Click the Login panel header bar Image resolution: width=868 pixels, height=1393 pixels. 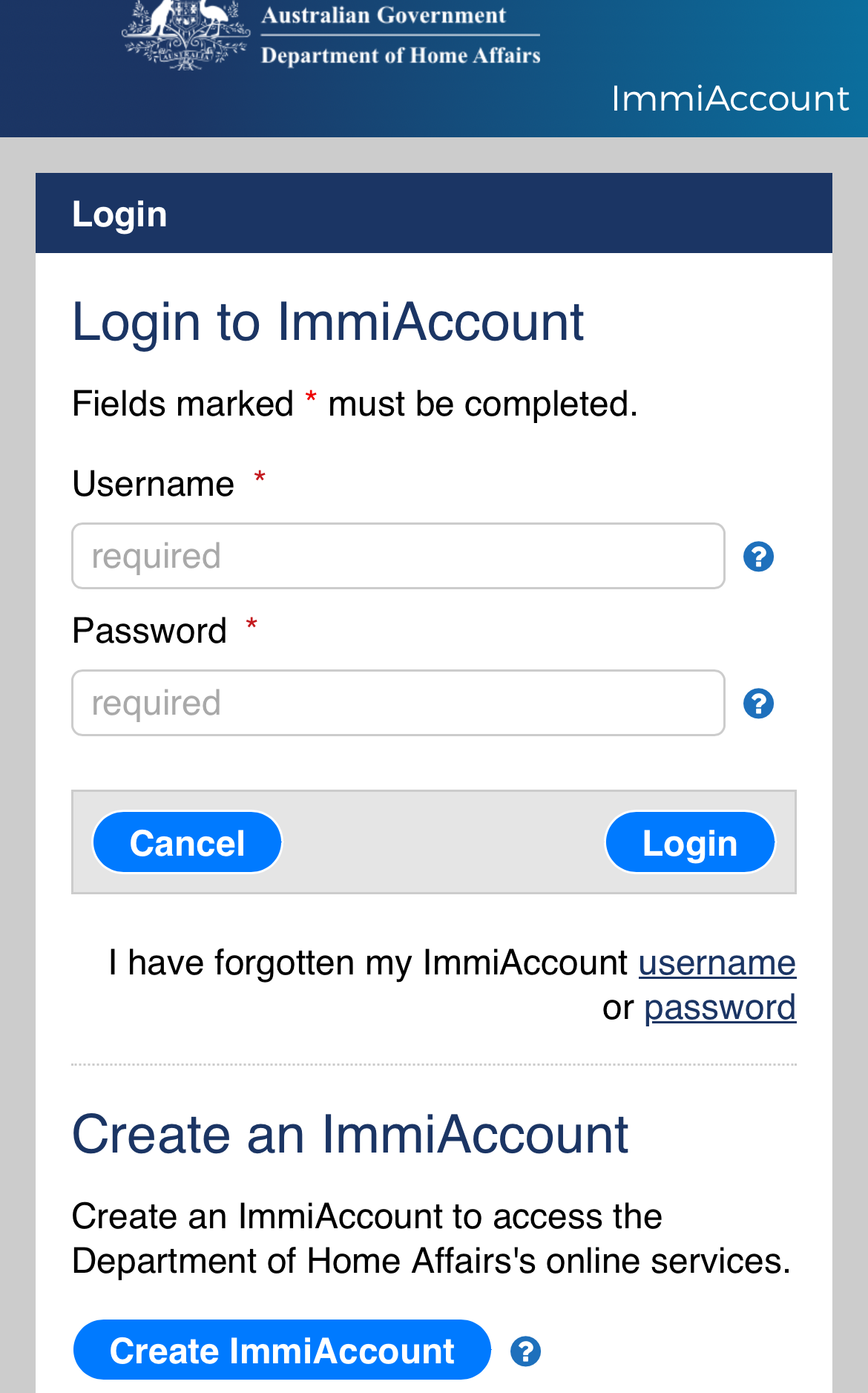(434, 213)
